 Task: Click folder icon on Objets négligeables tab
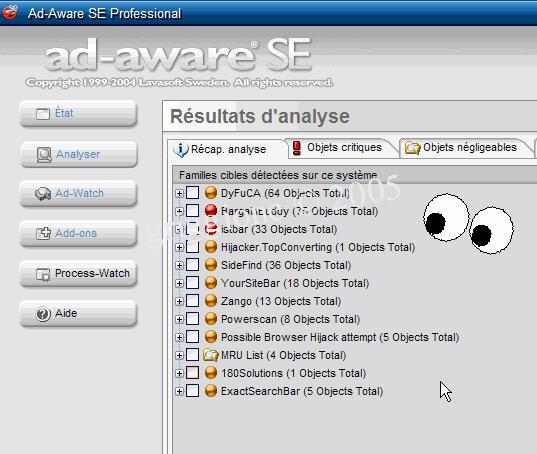point(413,148)
